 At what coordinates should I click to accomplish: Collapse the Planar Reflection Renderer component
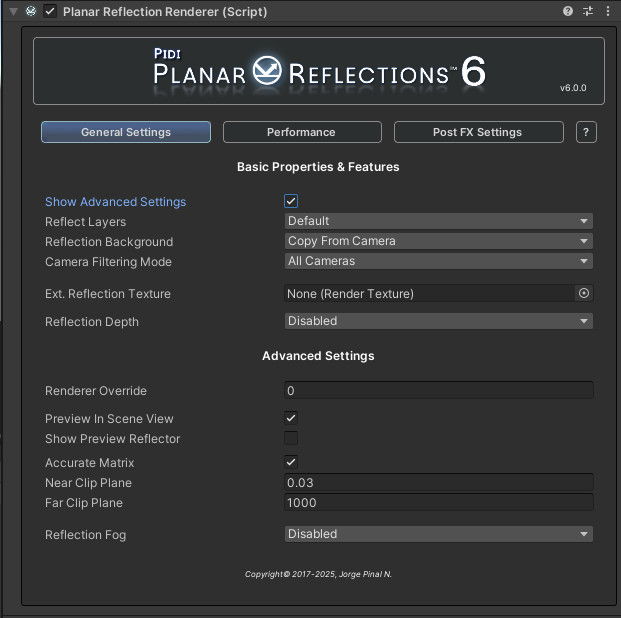tap(13, 11)
